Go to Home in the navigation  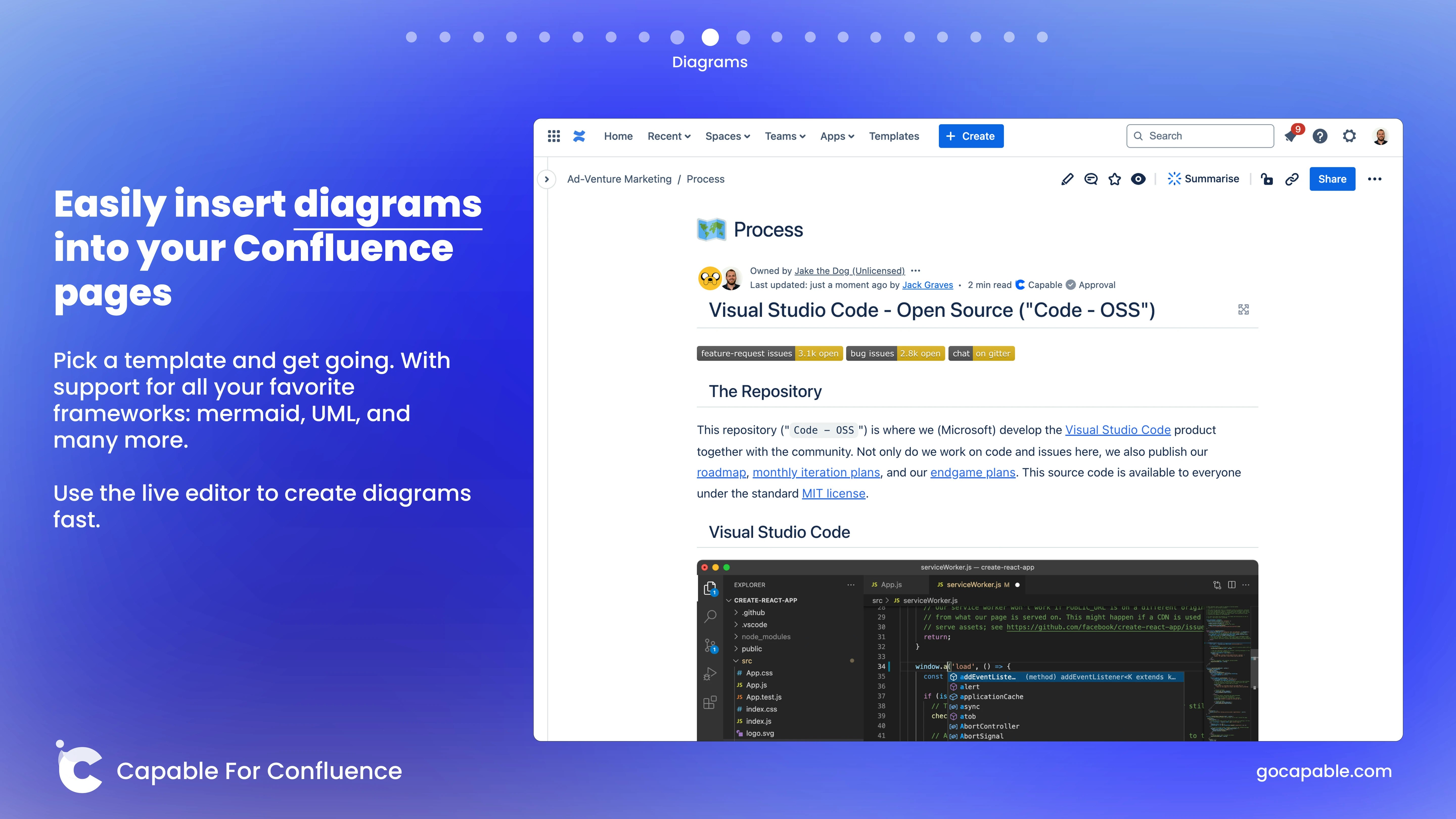point(618,136)
